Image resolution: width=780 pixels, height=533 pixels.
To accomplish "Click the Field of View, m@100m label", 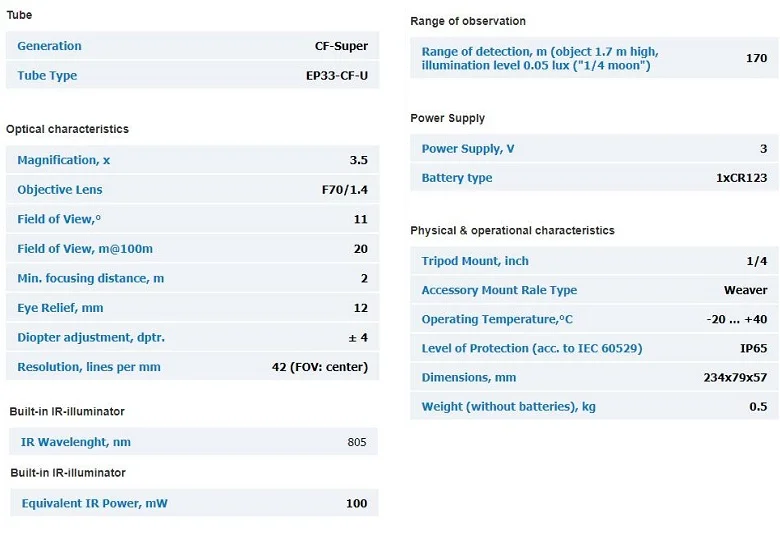I will coord(85,249).
